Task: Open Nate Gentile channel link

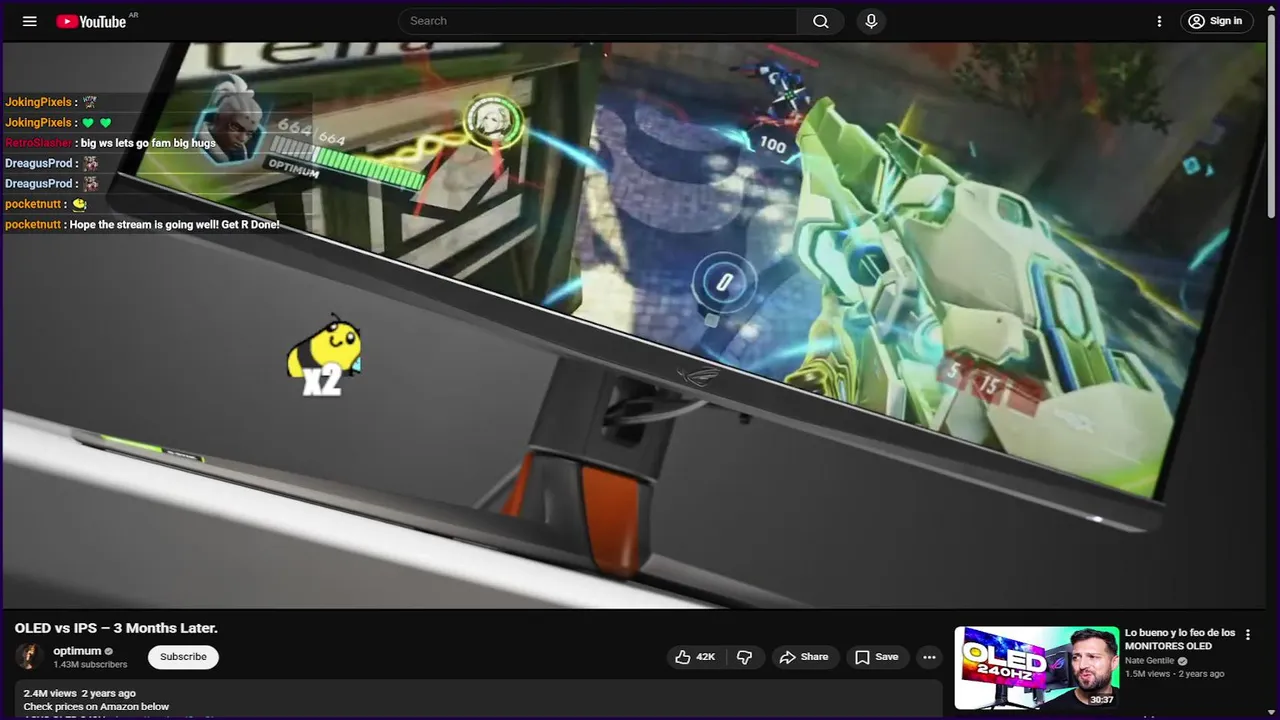Action: [1152, 661]
